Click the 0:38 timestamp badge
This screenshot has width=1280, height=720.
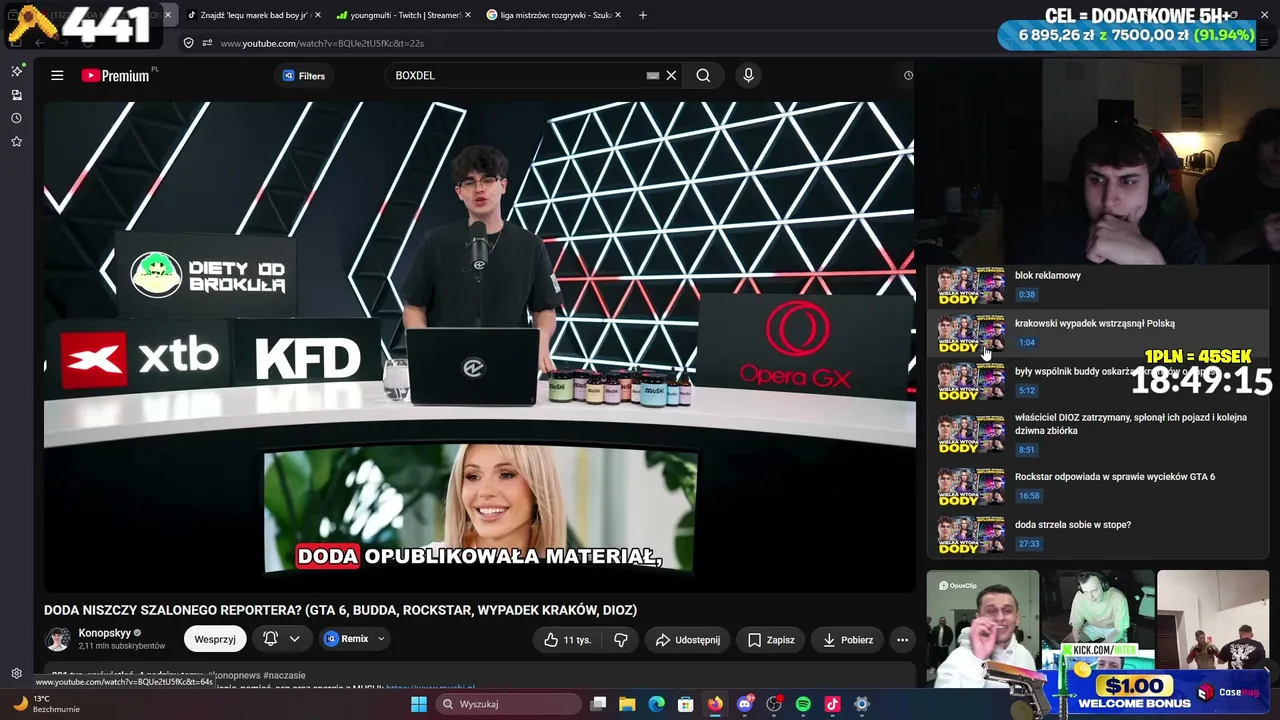(1026, 295)
